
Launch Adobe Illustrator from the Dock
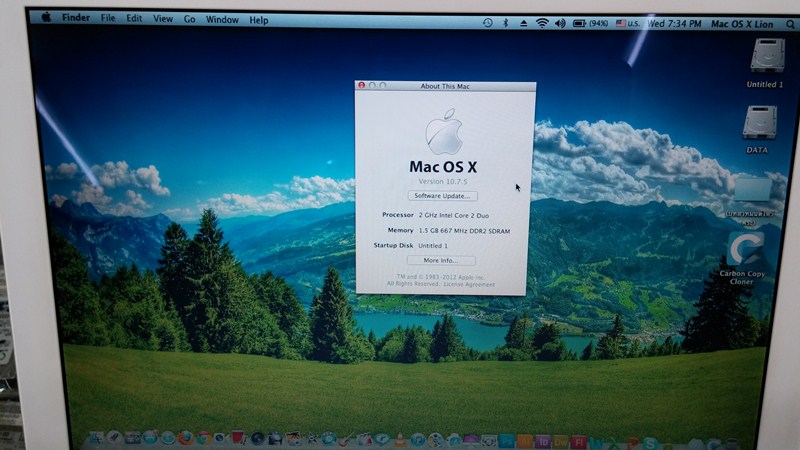tap(524, 441)
